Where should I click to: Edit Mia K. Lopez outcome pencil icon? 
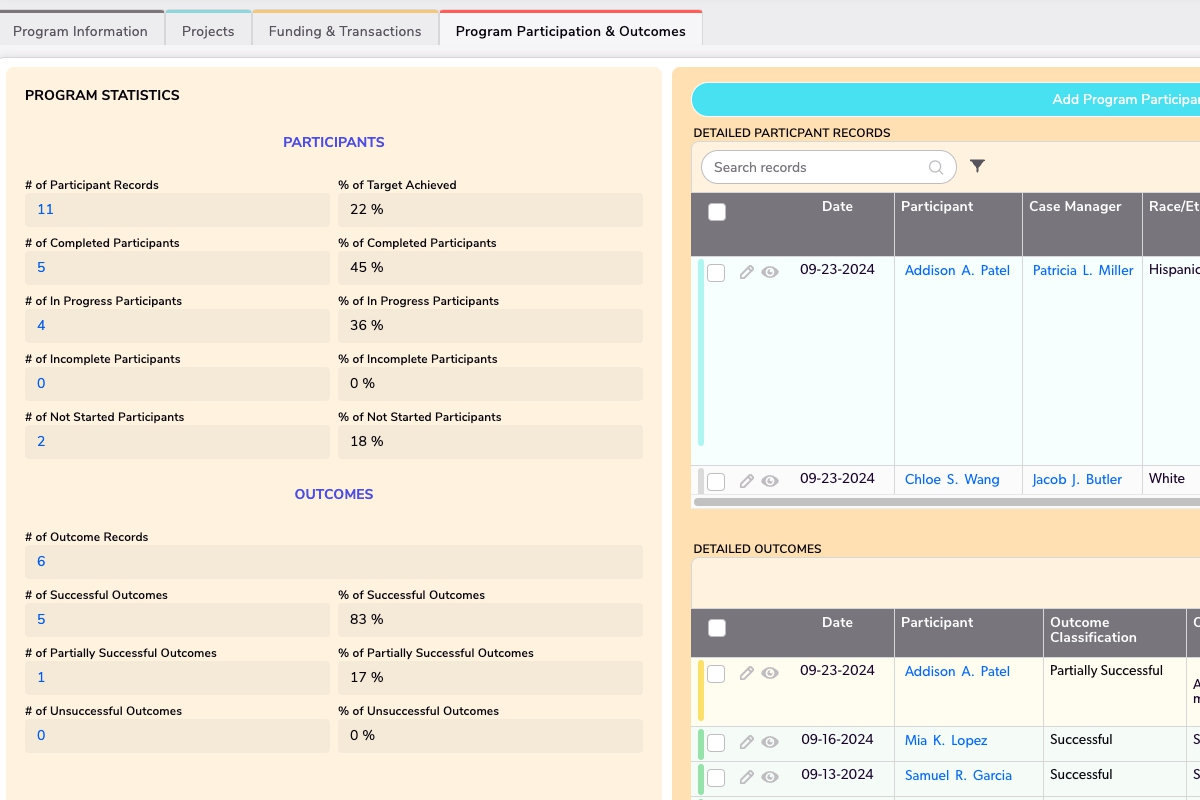(746, 742)
